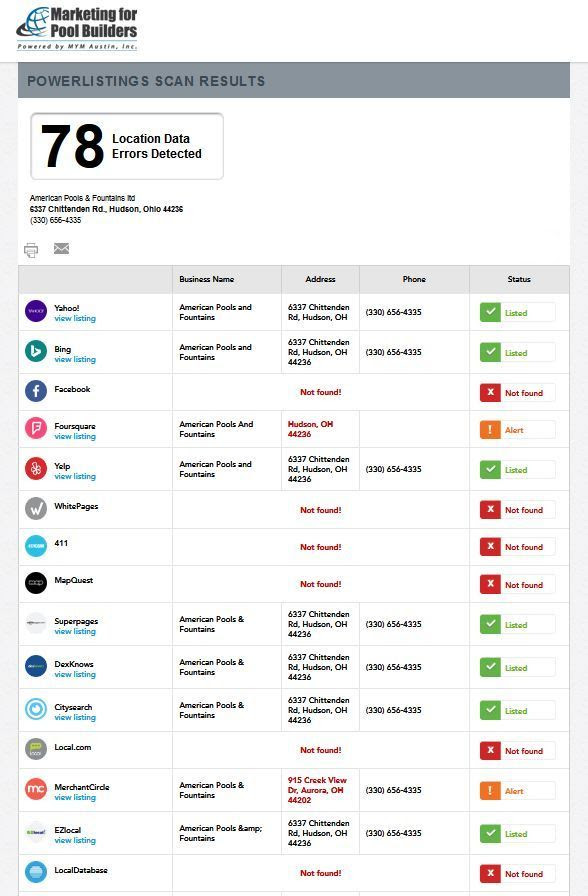The image size is (588, 896).
Task: Open Yahoo! view listing link
Action: click(75, 318)
